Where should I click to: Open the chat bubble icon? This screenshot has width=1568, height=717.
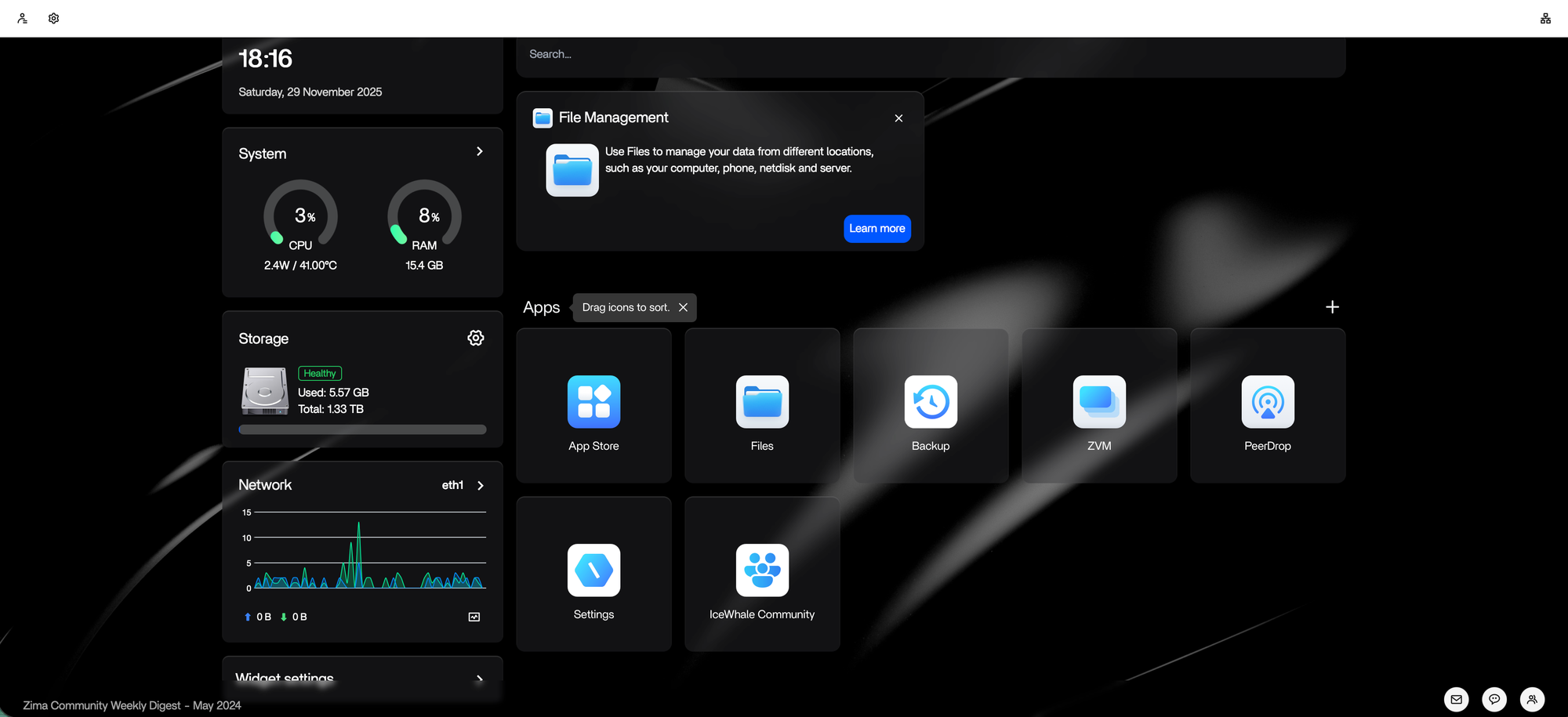1494,699
